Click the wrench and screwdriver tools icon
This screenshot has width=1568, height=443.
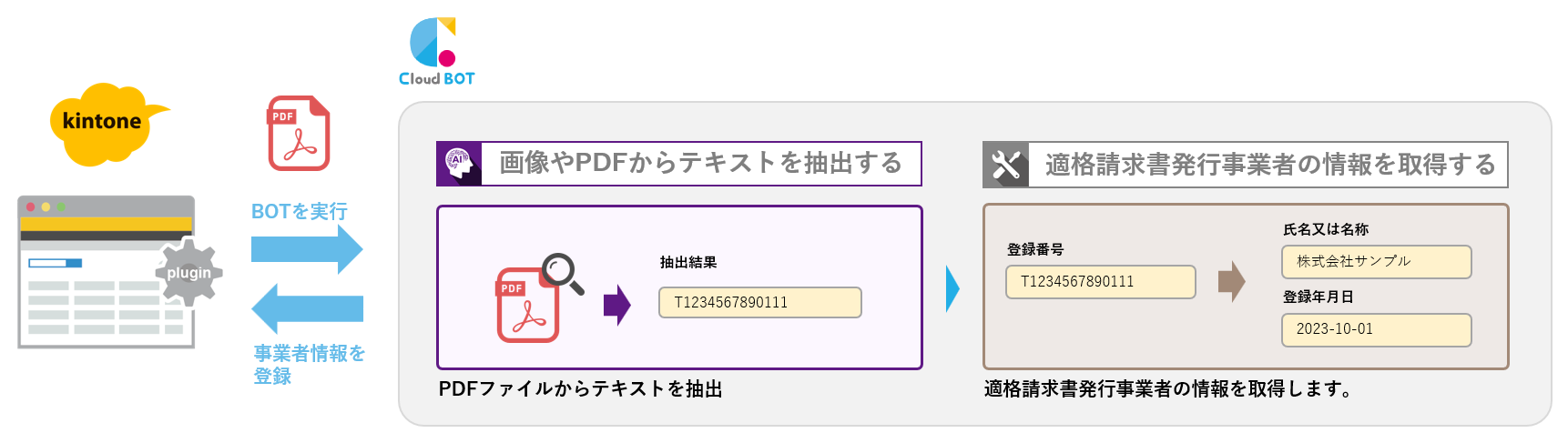[1006, 165]
